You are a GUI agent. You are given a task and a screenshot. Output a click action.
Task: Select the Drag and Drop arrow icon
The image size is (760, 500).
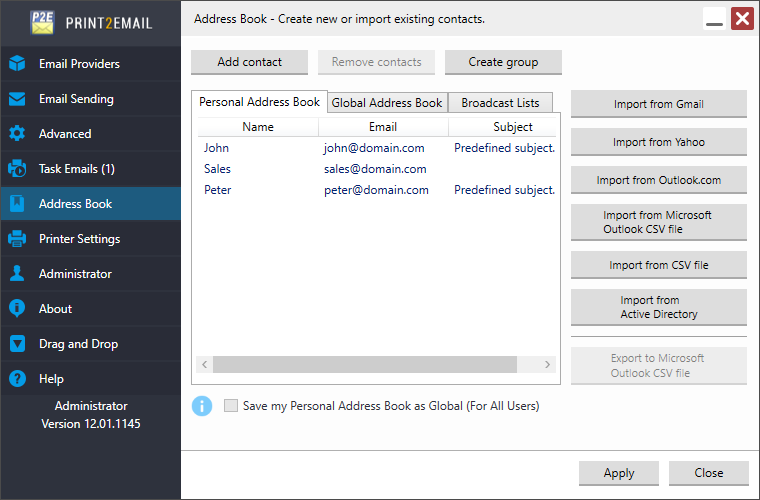(x=17, y=344)
